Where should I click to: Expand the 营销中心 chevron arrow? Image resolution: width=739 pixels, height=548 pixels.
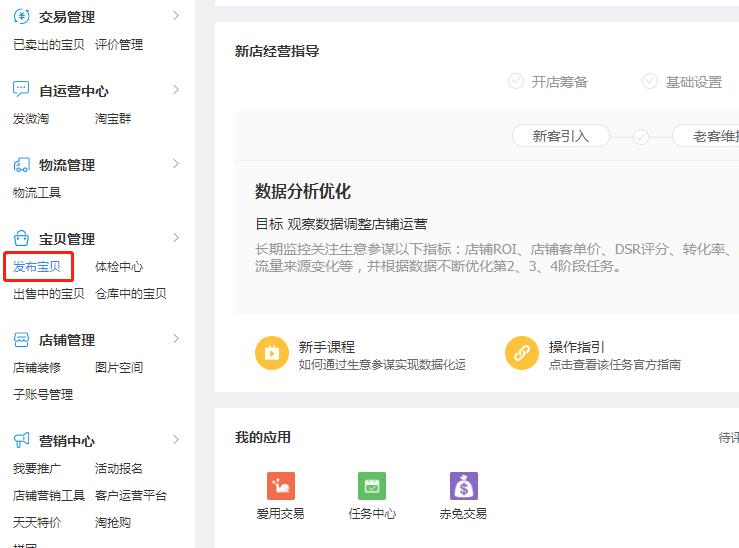176,440
